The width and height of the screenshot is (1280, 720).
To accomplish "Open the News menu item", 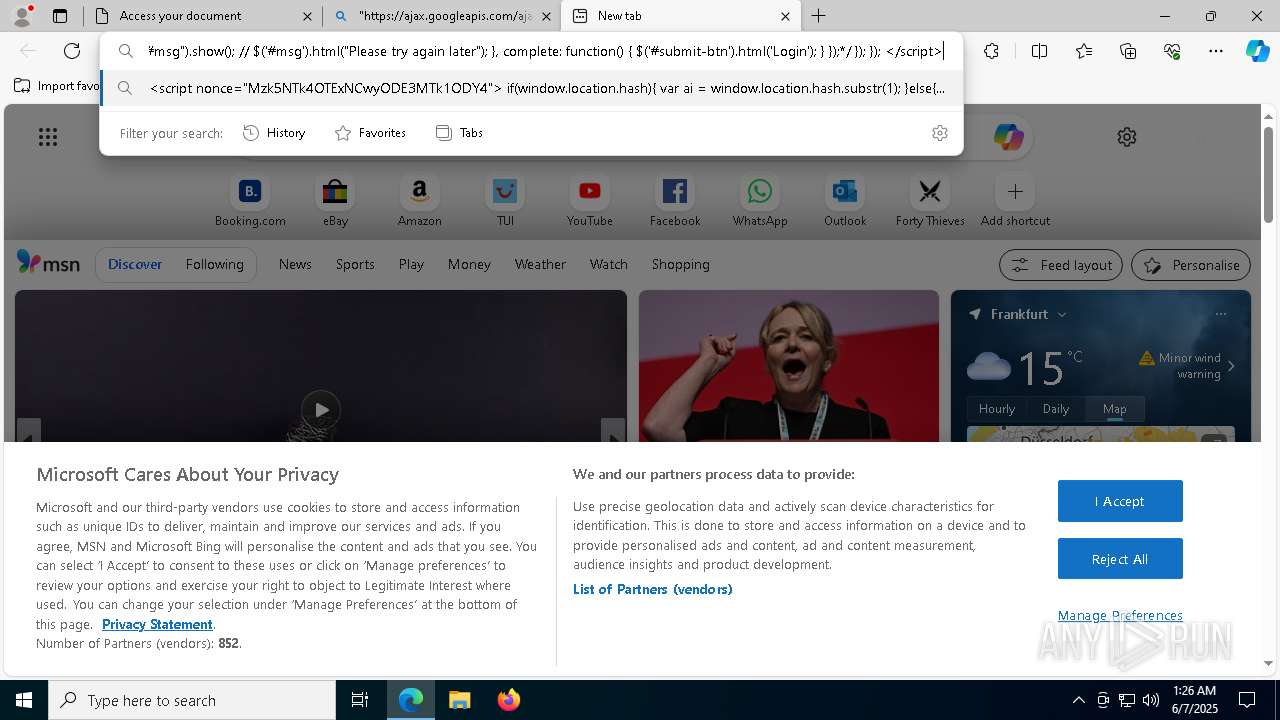I will (295, 264).
